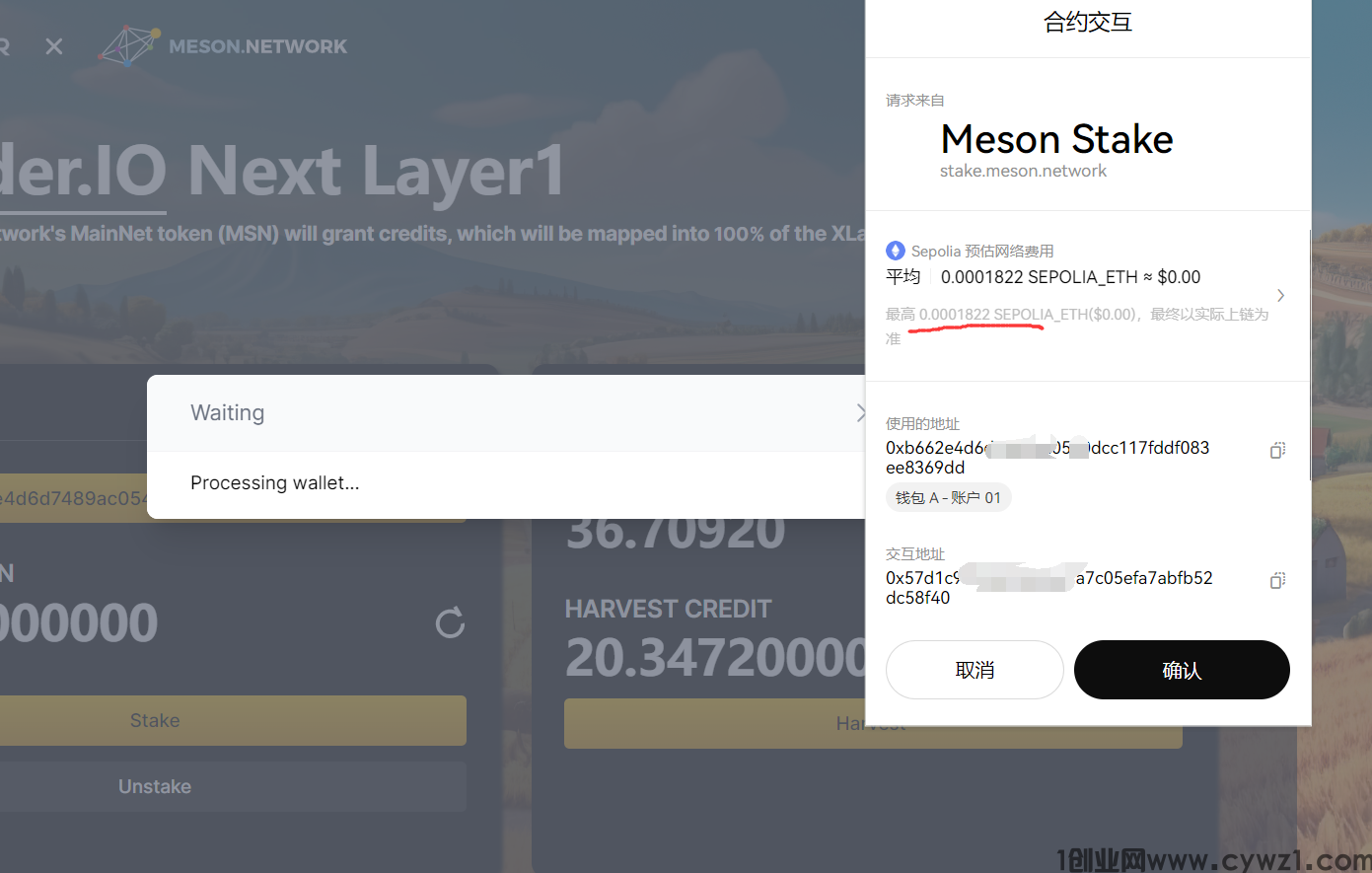
Task: Click the 0.0001822 SEPOLIA_ETH average fee row
Action: click(1070, 277)
